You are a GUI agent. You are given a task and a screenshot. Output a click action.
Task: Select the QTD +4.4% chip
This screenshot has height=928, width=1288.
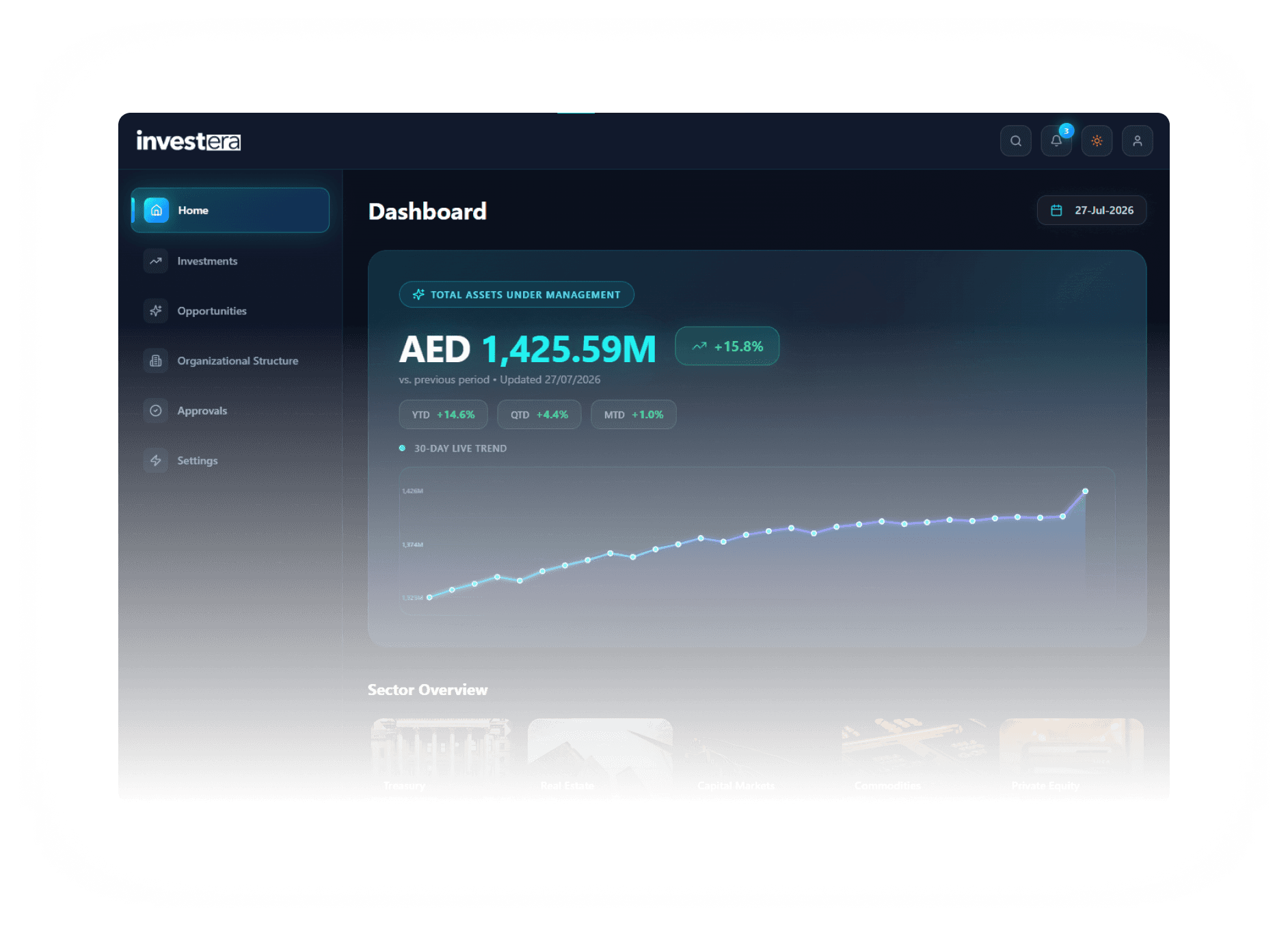539,415
